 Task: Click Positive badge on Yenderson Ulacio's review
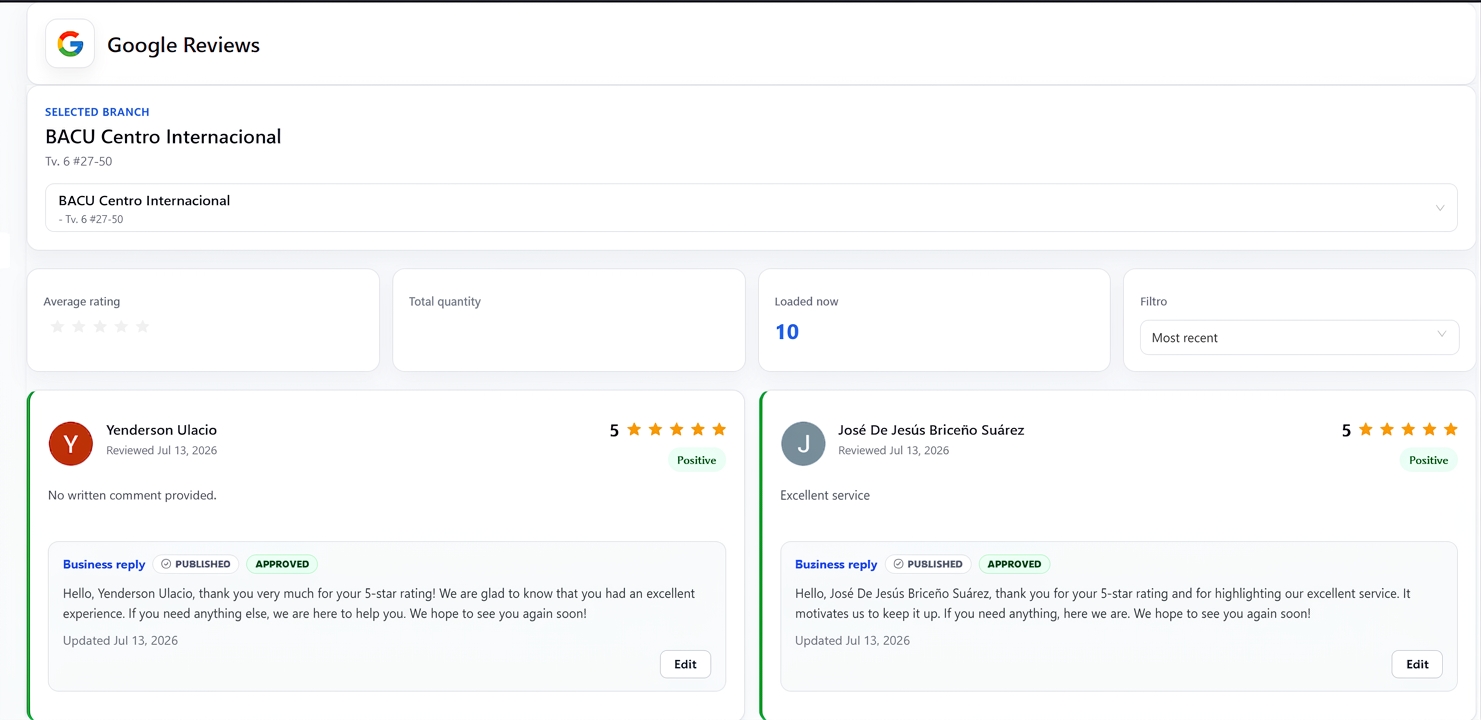[697, 460]
